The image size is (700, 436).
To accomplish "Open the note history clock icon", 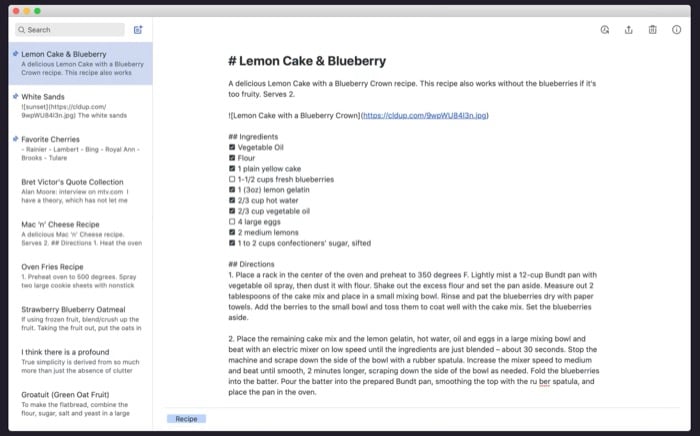I will 605,30.
